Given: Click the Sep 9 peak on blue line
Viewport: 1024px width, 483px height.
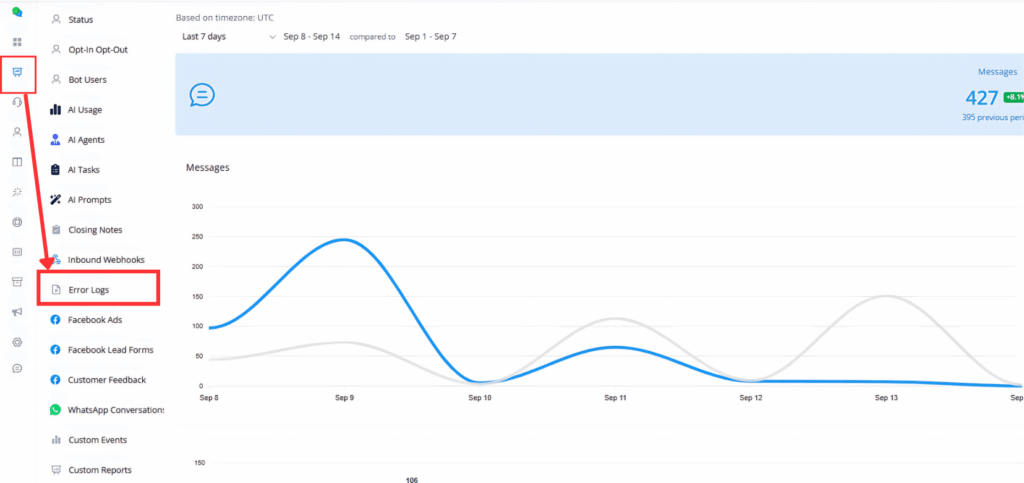Looking at the screenshot, I should tap(344, 240).
